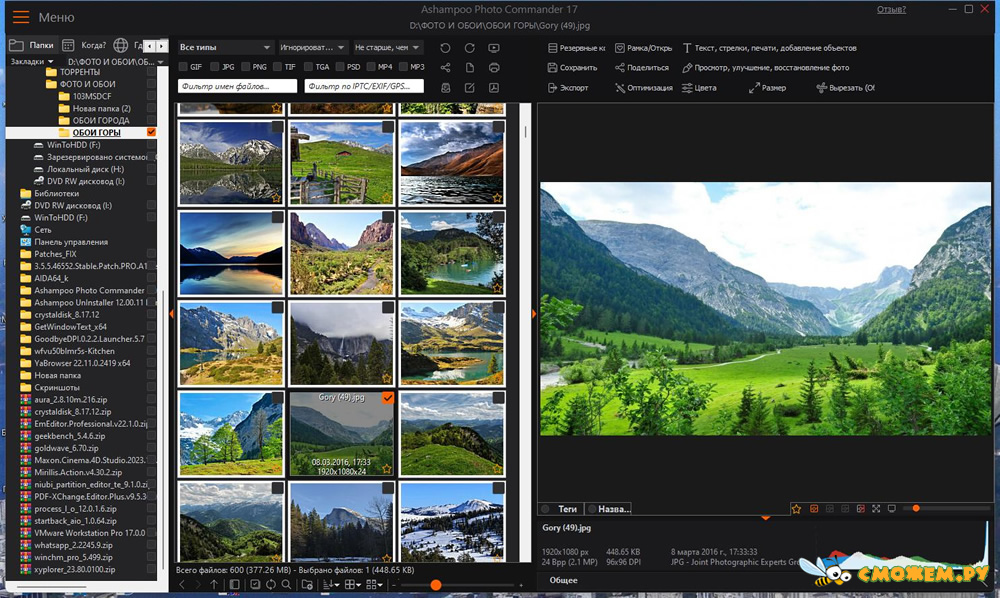Click the Фильтр имен файлов input field
The height and width of the screenshot is (598, 1000).
237,86
